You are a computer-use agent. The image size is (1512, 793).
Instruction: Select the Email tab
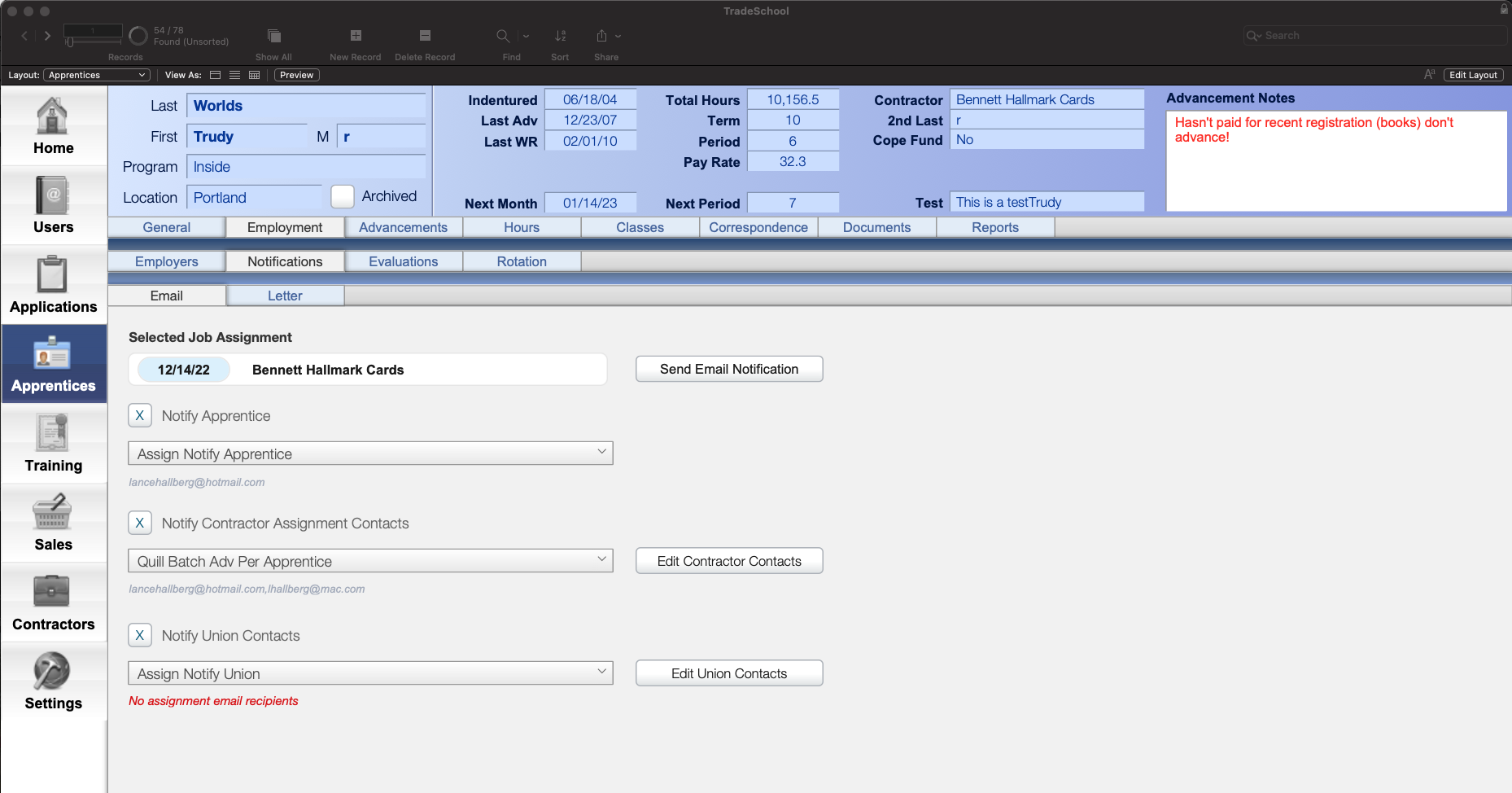pyautogui.click(x=167, y=296)
